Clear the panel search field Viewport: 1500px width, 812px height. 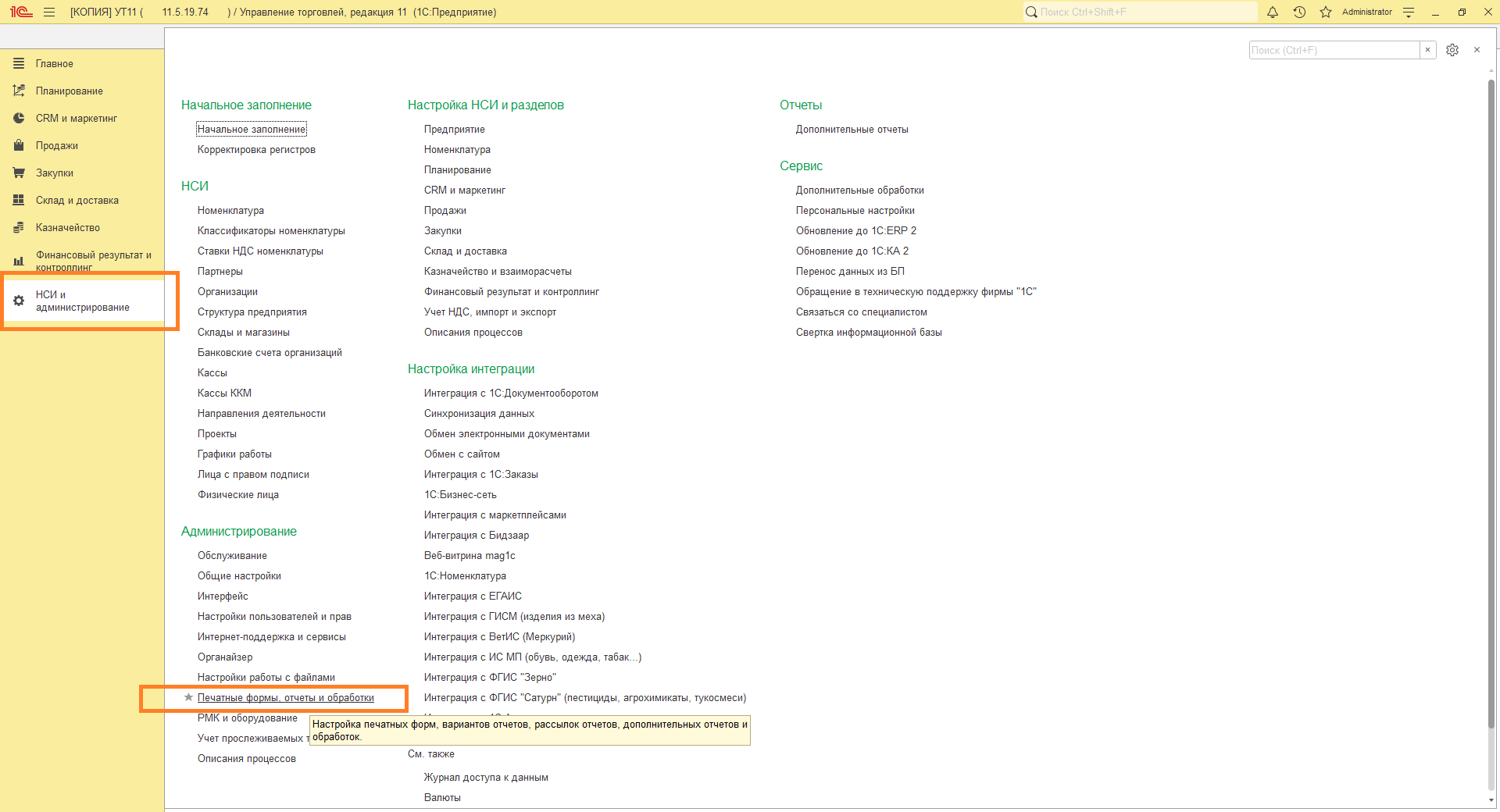point(1427,50)
